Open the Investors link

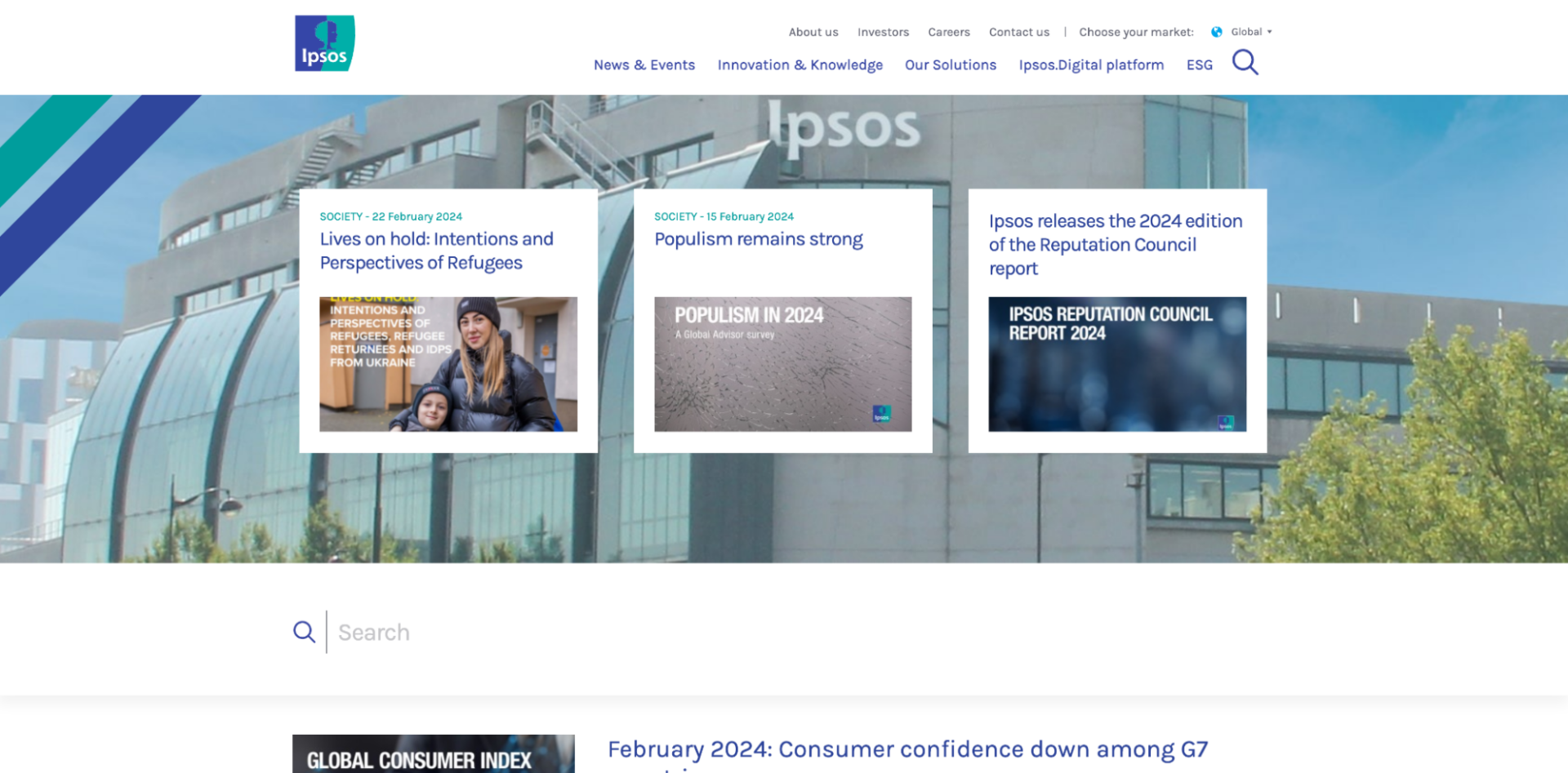point(883,33)
